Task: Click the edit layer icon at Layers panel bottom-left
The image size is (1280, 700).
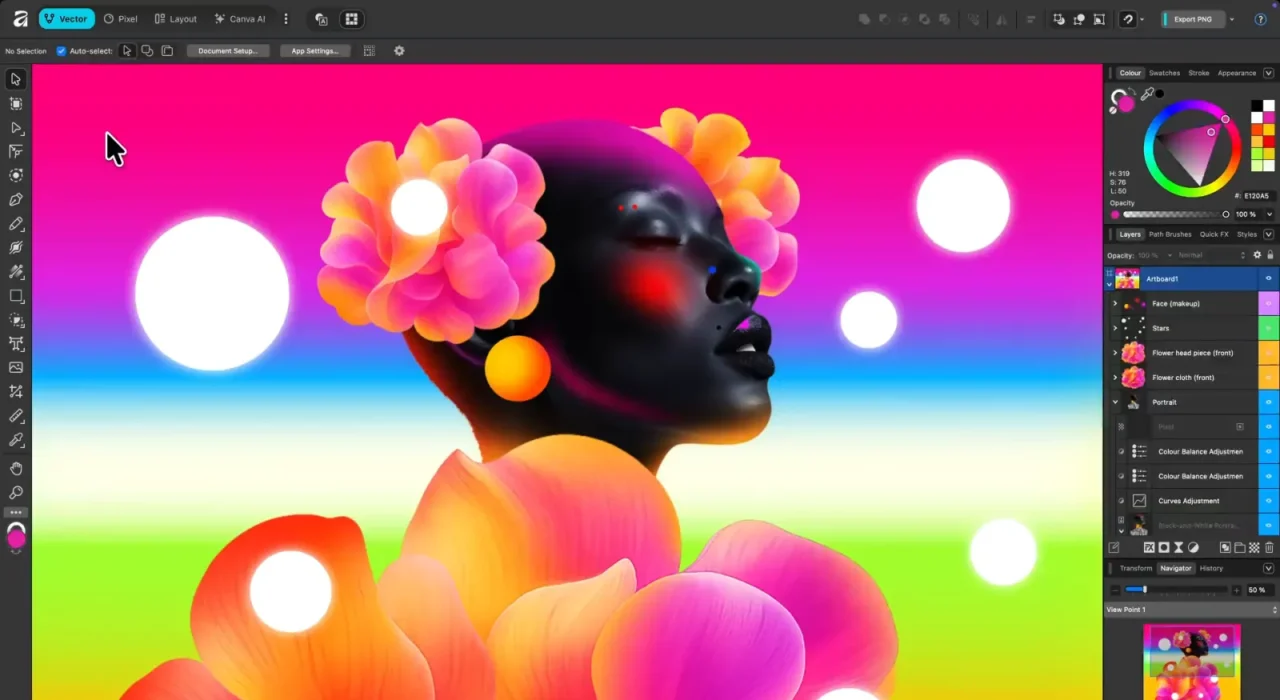Action: click(x=1114, y=547)
